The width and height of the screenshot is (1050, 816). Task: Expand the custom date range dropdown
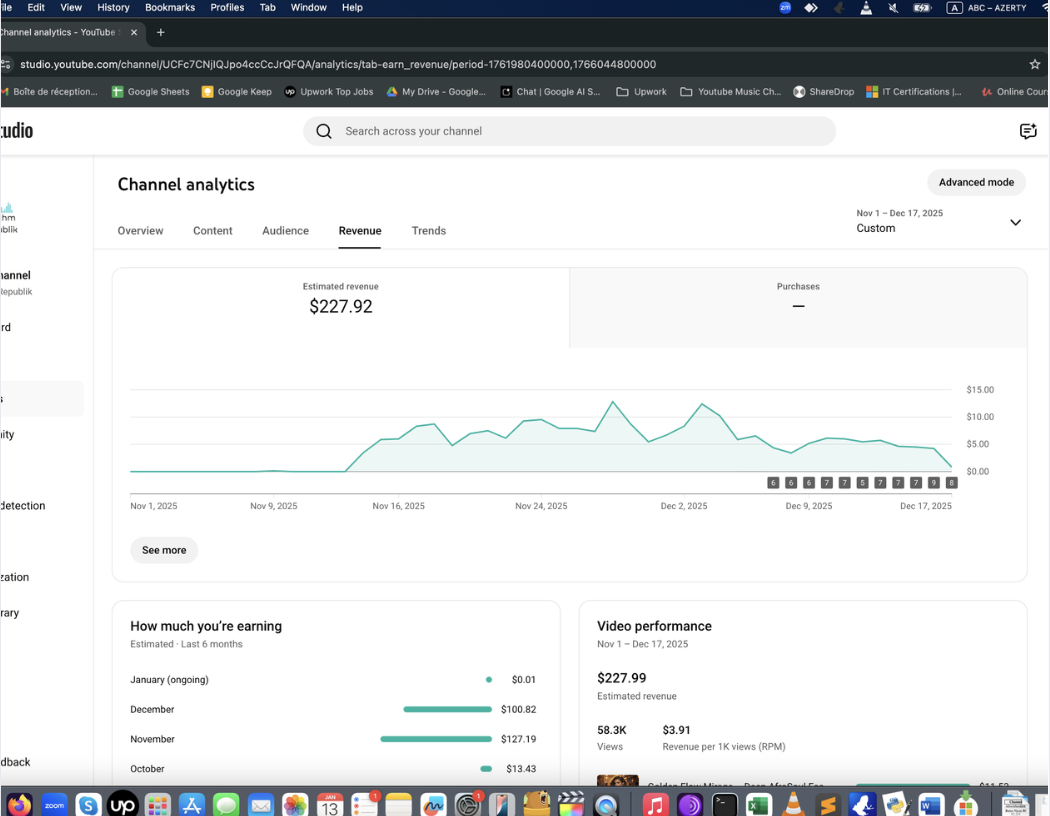(x=1015, y=222)
